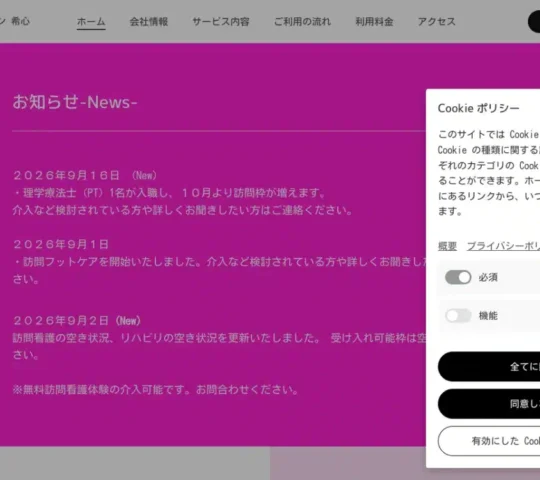Screen dimensions: 540x480
Task: Enable the 機能 cookie switch
Action: [458, 315]
